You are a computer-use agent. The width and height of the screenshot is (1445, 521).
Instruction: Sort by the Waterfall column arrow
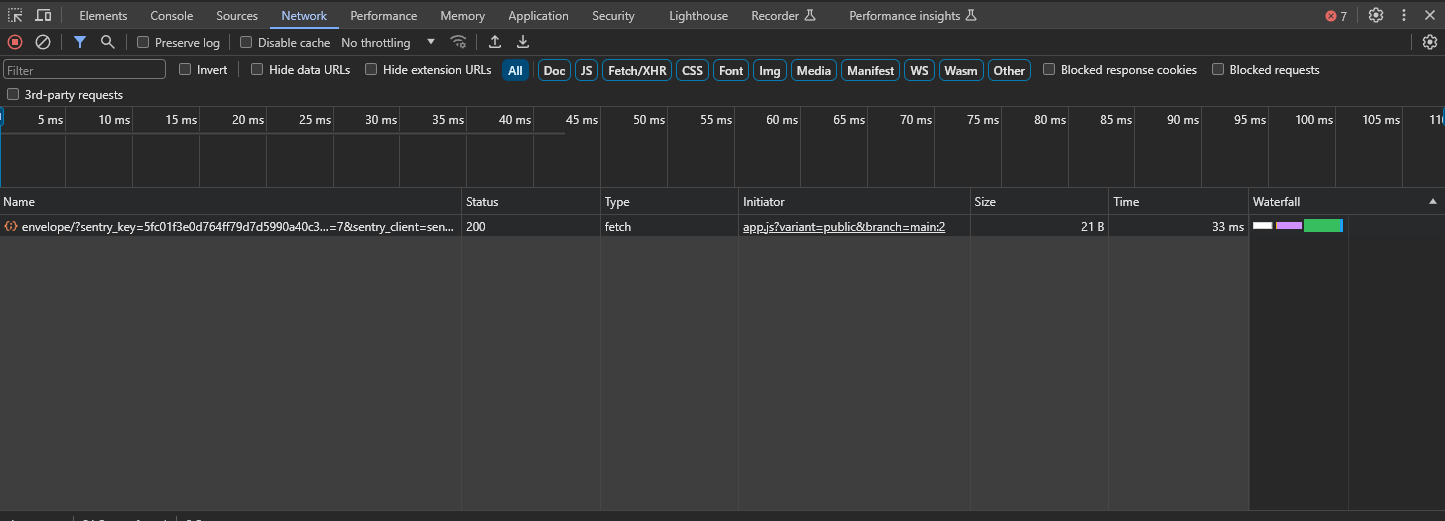coord(1432,202)
